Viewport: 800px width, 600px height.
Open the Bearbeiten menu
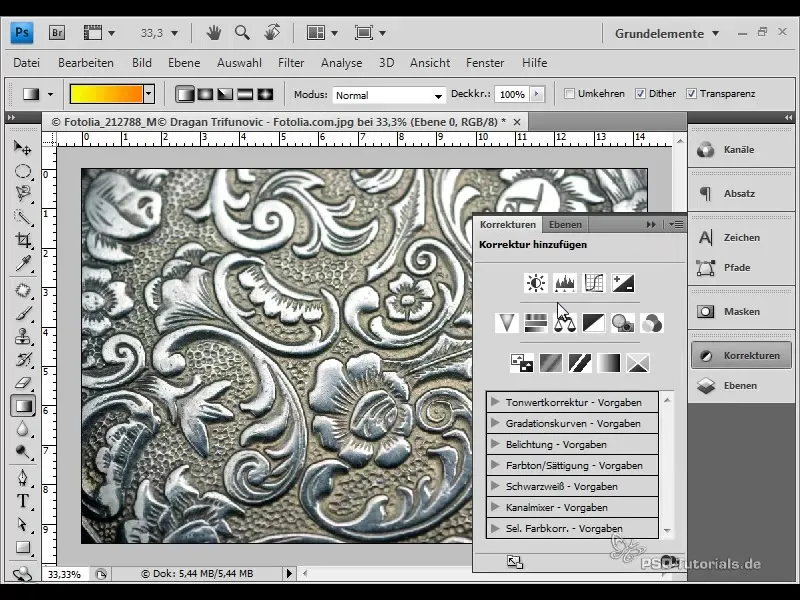point(86,63)
